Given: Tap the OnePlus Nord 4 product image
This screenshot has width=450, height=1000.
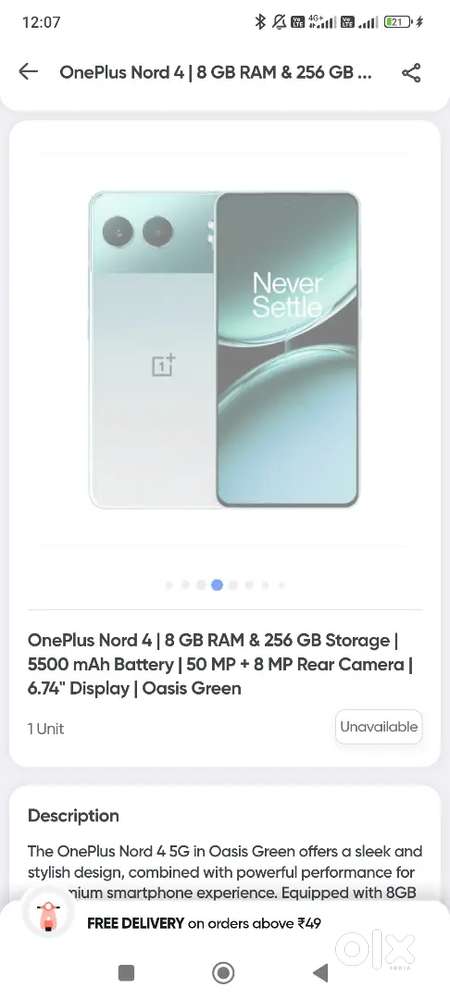Looking at the screenshot, I should [x=224, y=349].
